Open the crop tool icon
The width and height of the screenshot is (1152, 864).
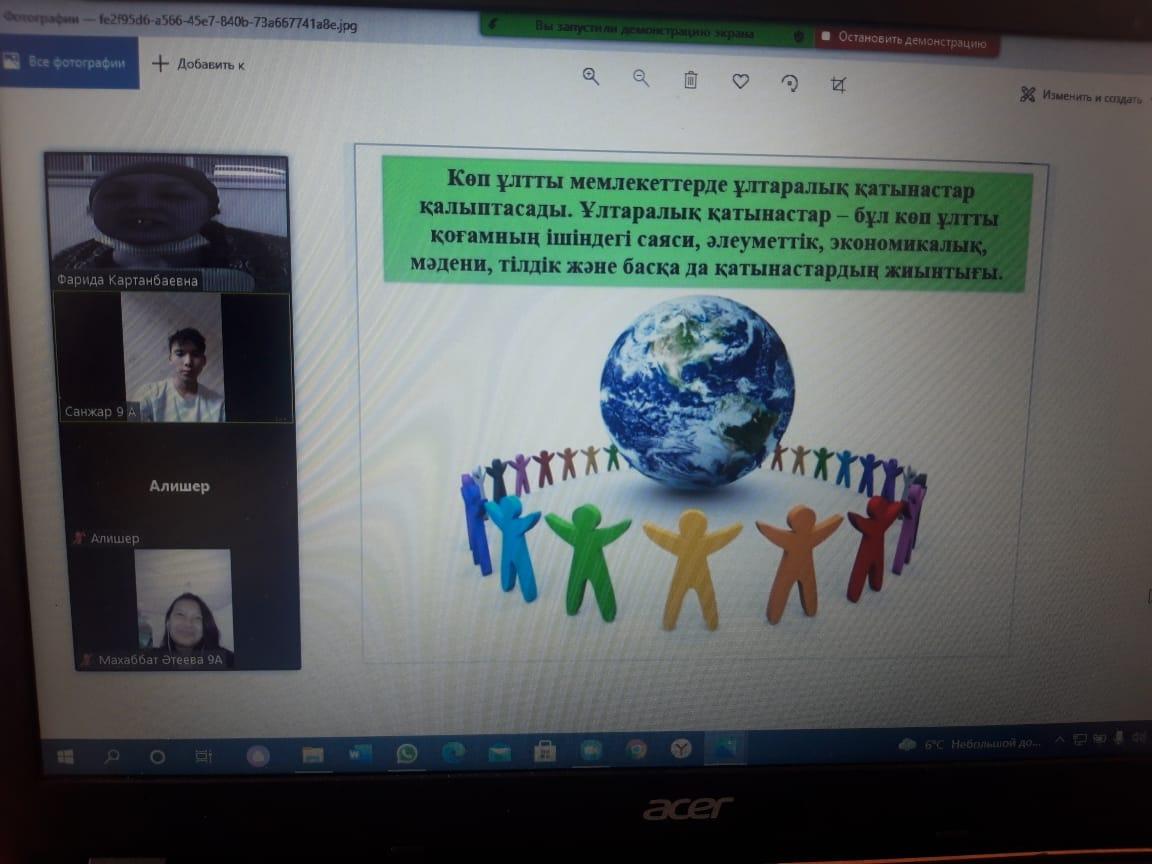(839, 85)
